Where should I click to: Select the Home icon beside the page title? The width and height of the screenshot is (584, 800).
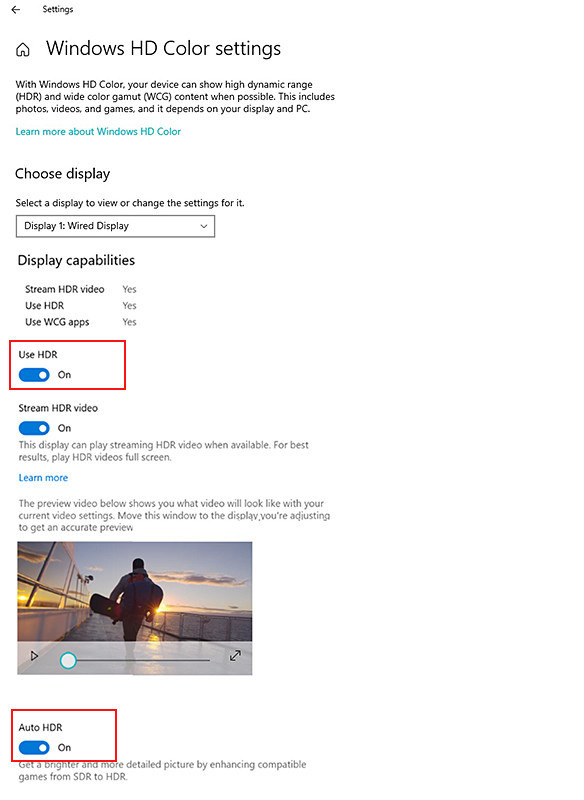click(x=22, y=48)
